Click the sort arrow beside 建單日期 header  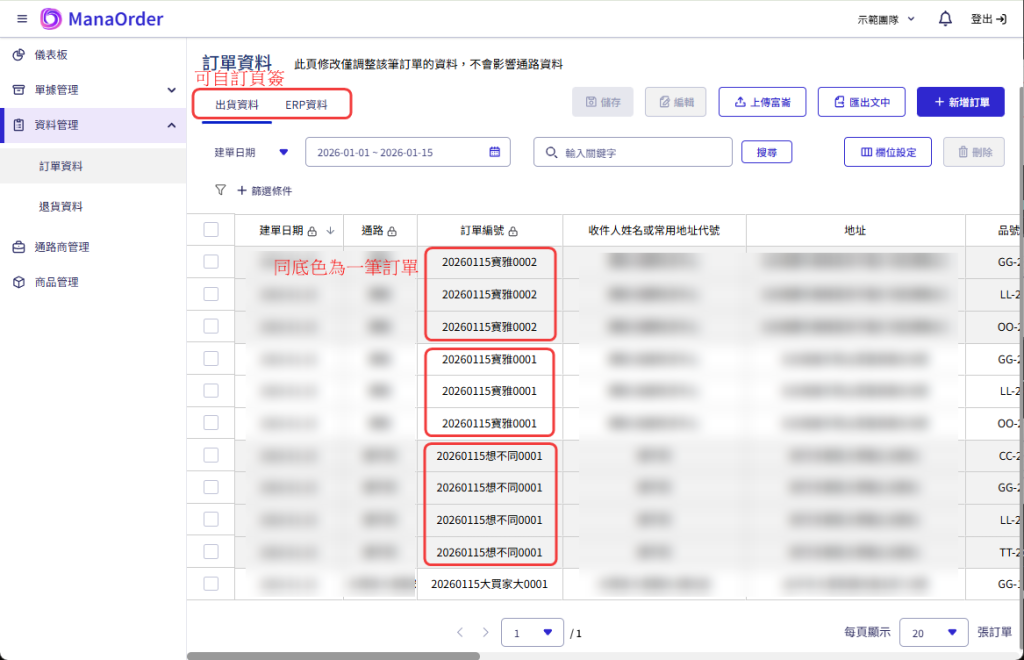330,231
